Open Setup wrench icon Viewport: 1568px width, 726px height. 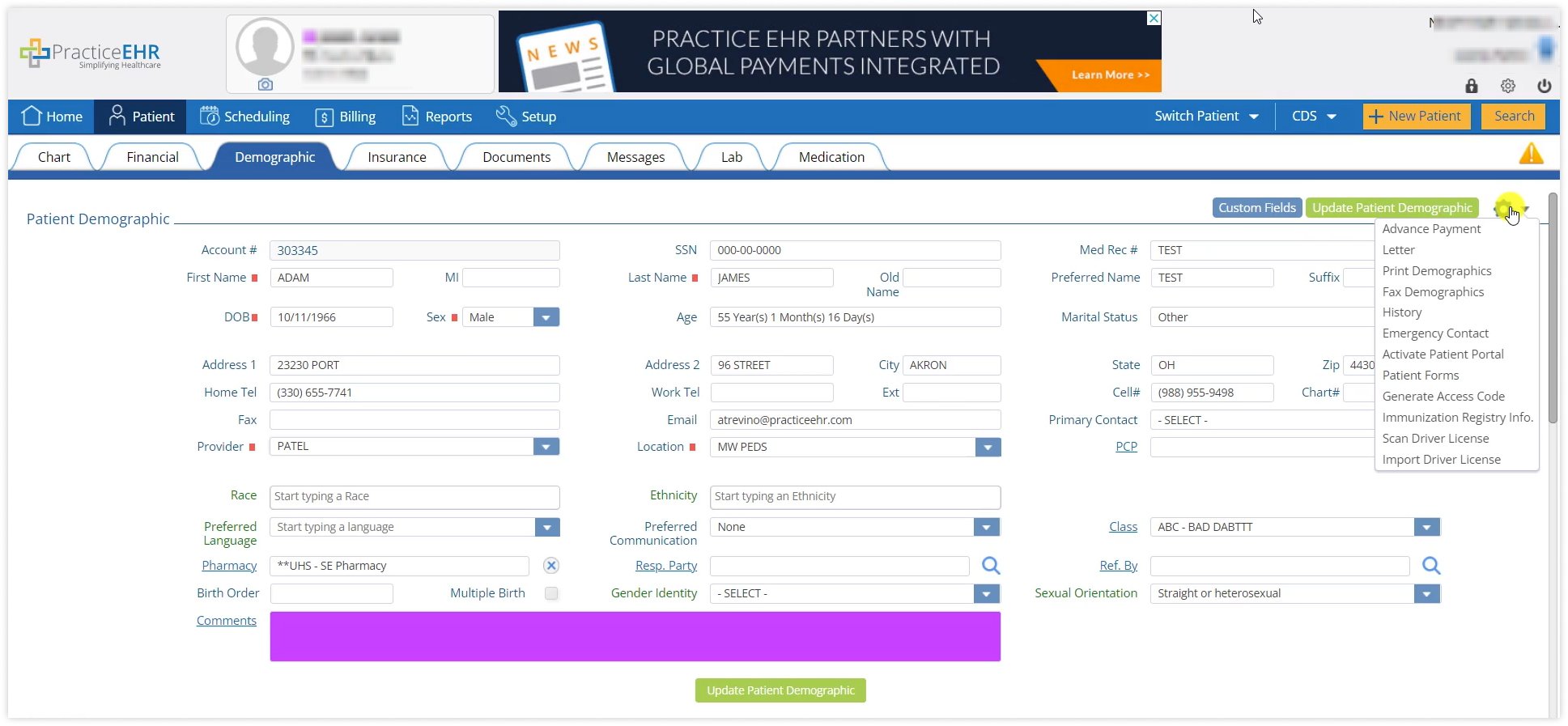[x=506, y=116]
